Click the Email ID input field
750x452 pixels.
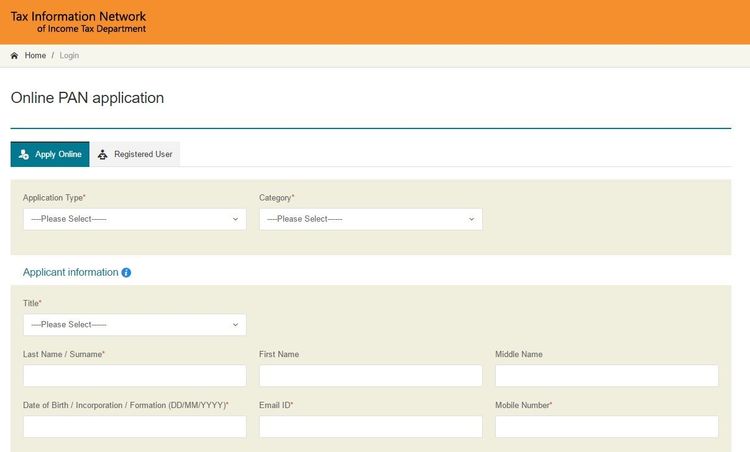(x=370, y=427)
